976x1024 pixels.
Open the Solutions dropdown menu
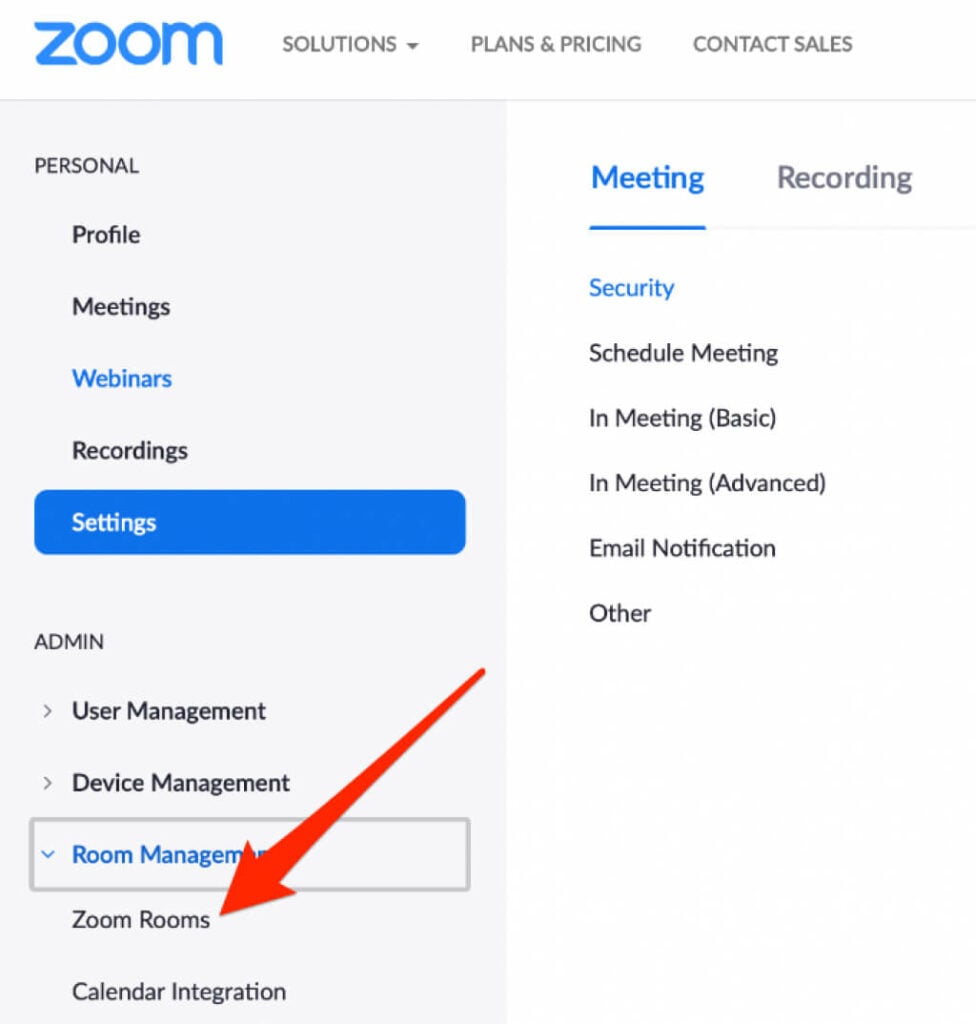(x=350, y=44)
